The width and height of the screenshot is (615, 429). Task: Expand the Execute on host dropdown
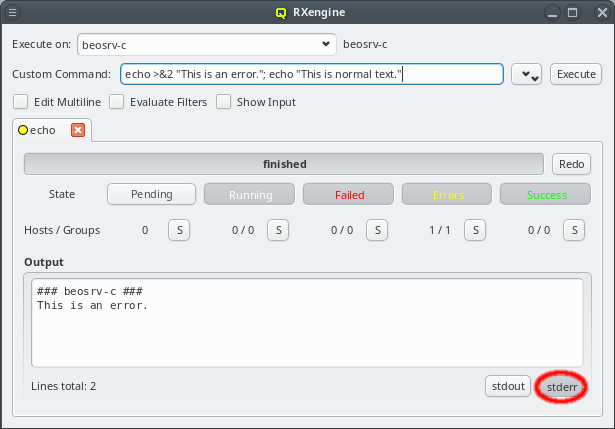tap(326, 45)
